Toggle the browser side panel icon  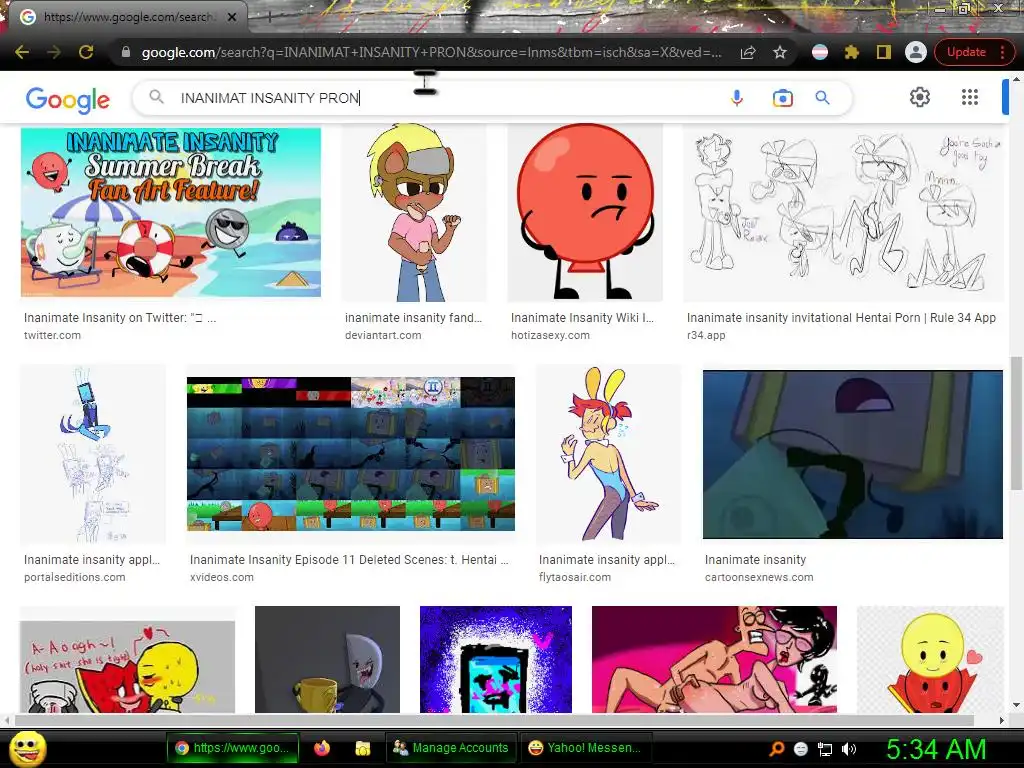pos(884,52)
